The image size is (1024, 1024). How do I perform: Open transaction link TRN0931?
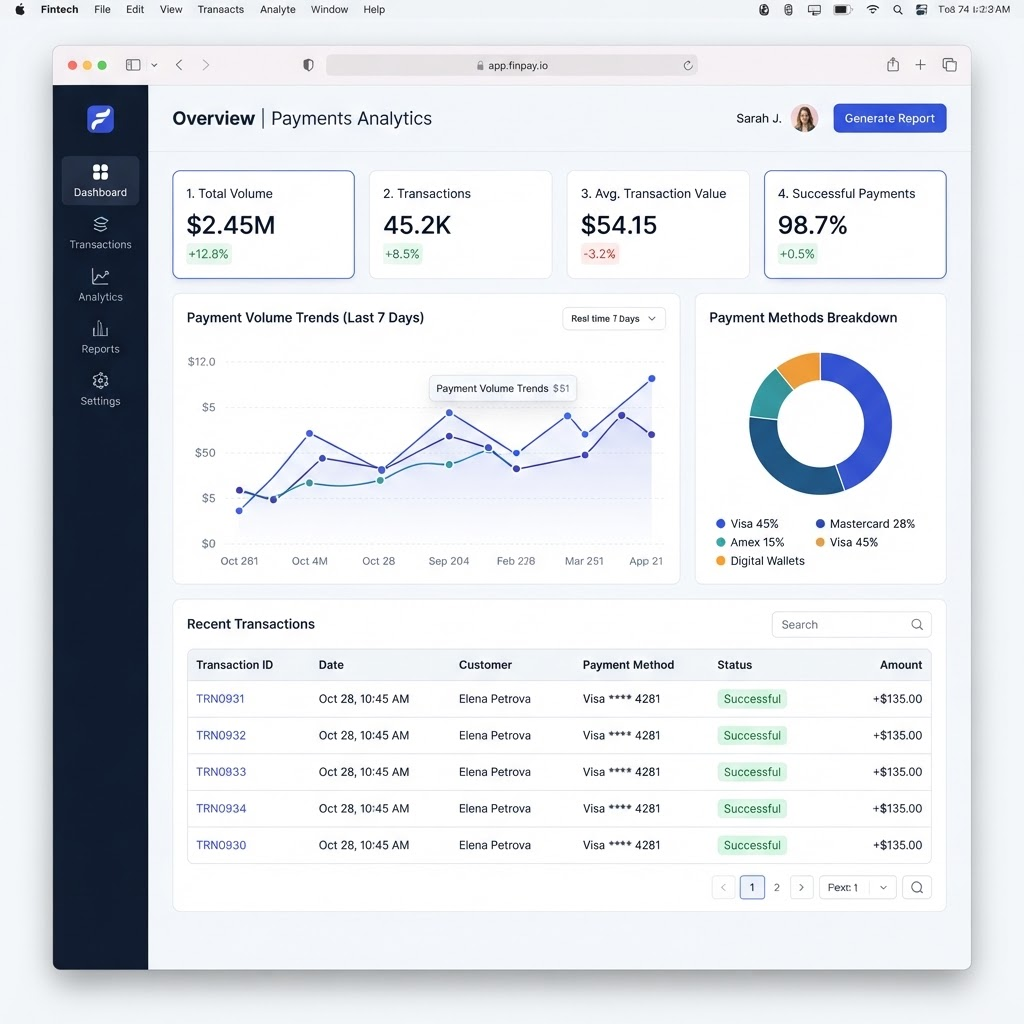point(220,699)
